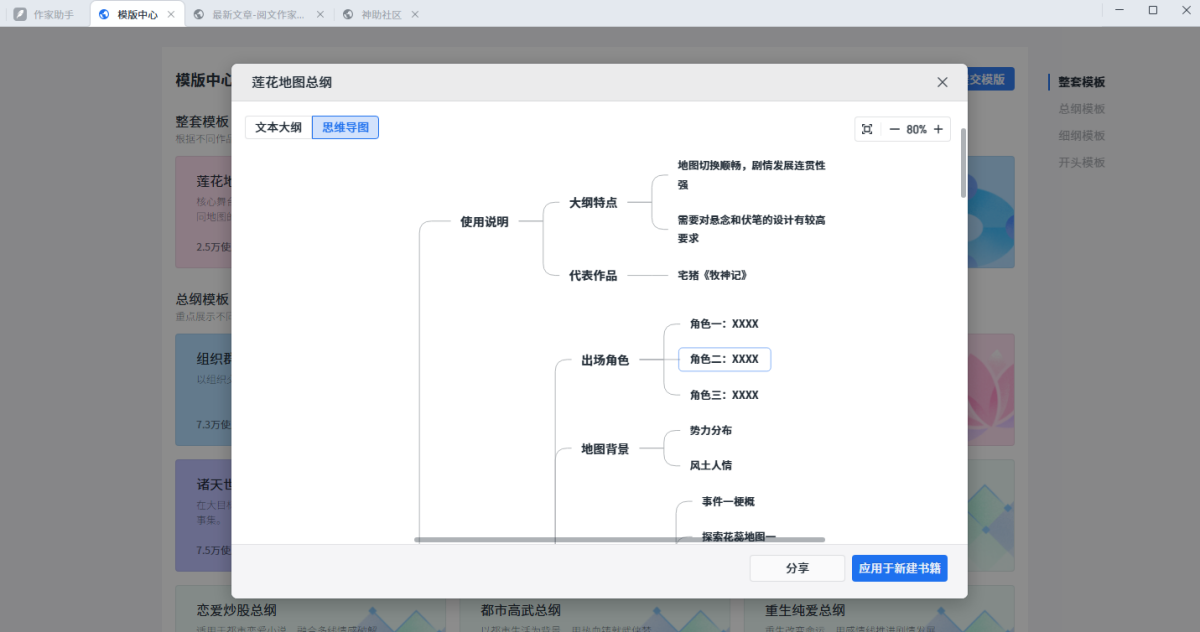Close the 最新文章 tab
This screenshot has width=1200, height=632.
(319, 15)
